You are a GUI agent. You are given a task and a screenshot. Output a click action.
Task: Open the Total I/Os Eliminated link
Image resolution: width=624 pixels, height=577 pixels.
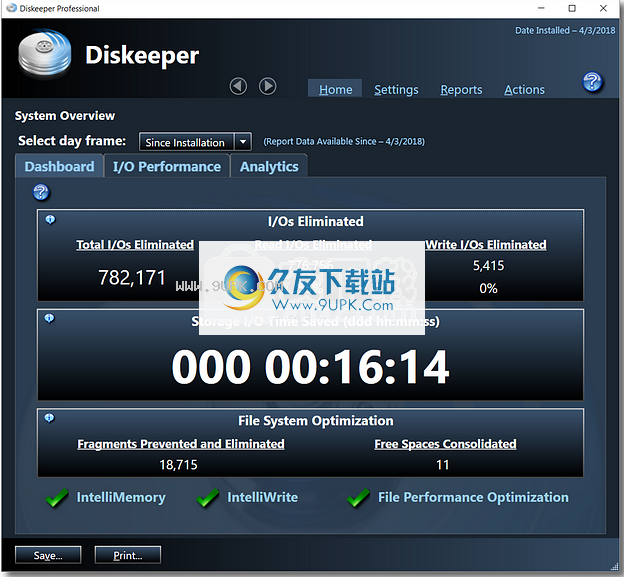pos(135,244)
